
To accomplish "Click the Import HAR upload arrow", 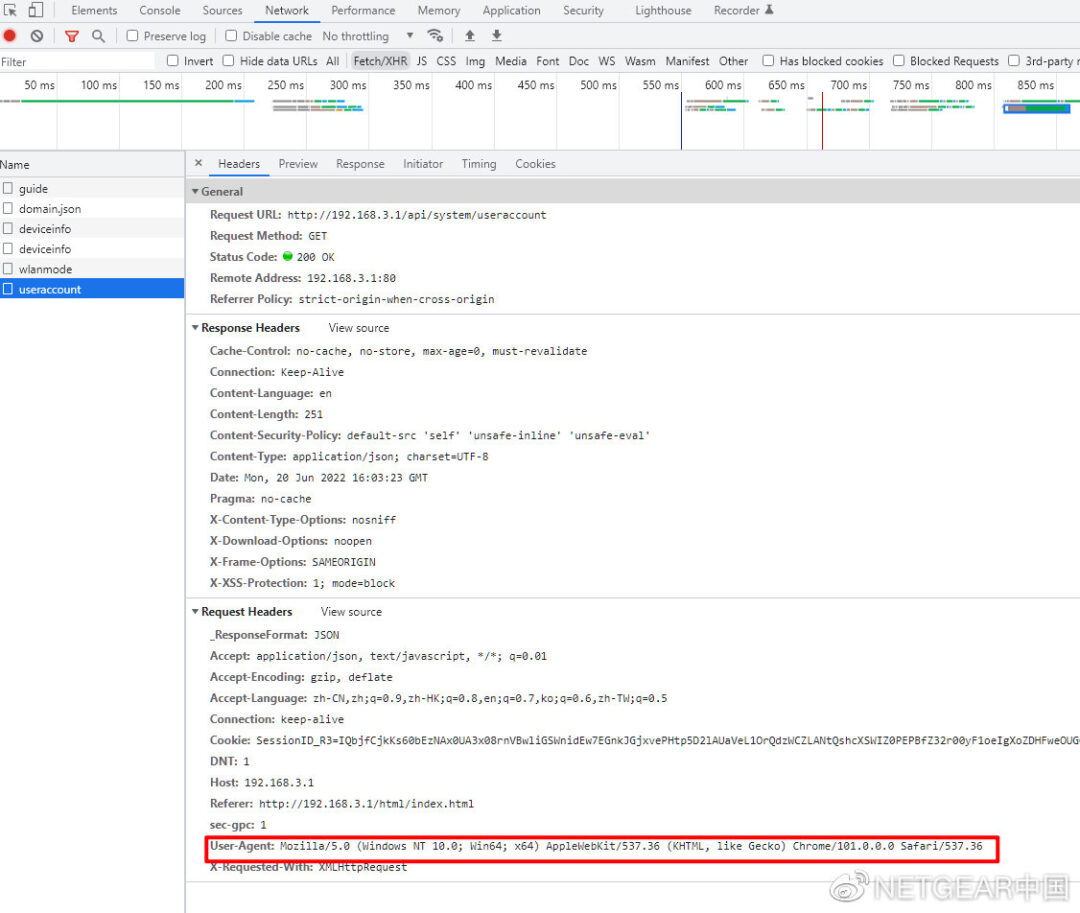I will [x=469, y=36].
